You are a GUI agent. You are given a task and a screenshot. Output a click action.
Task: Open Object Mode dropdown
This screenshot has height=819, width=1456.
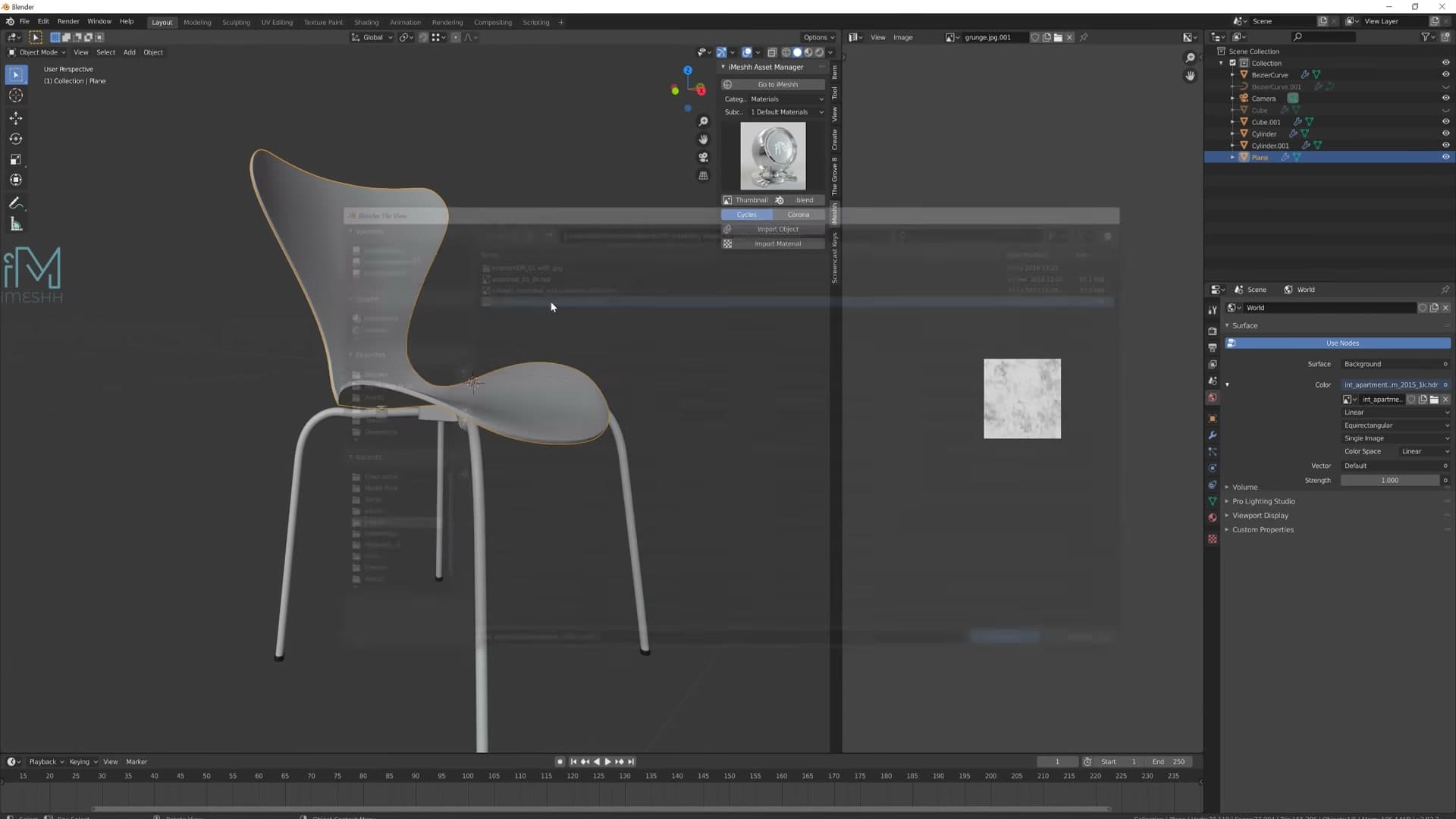(x=36, y=52)
